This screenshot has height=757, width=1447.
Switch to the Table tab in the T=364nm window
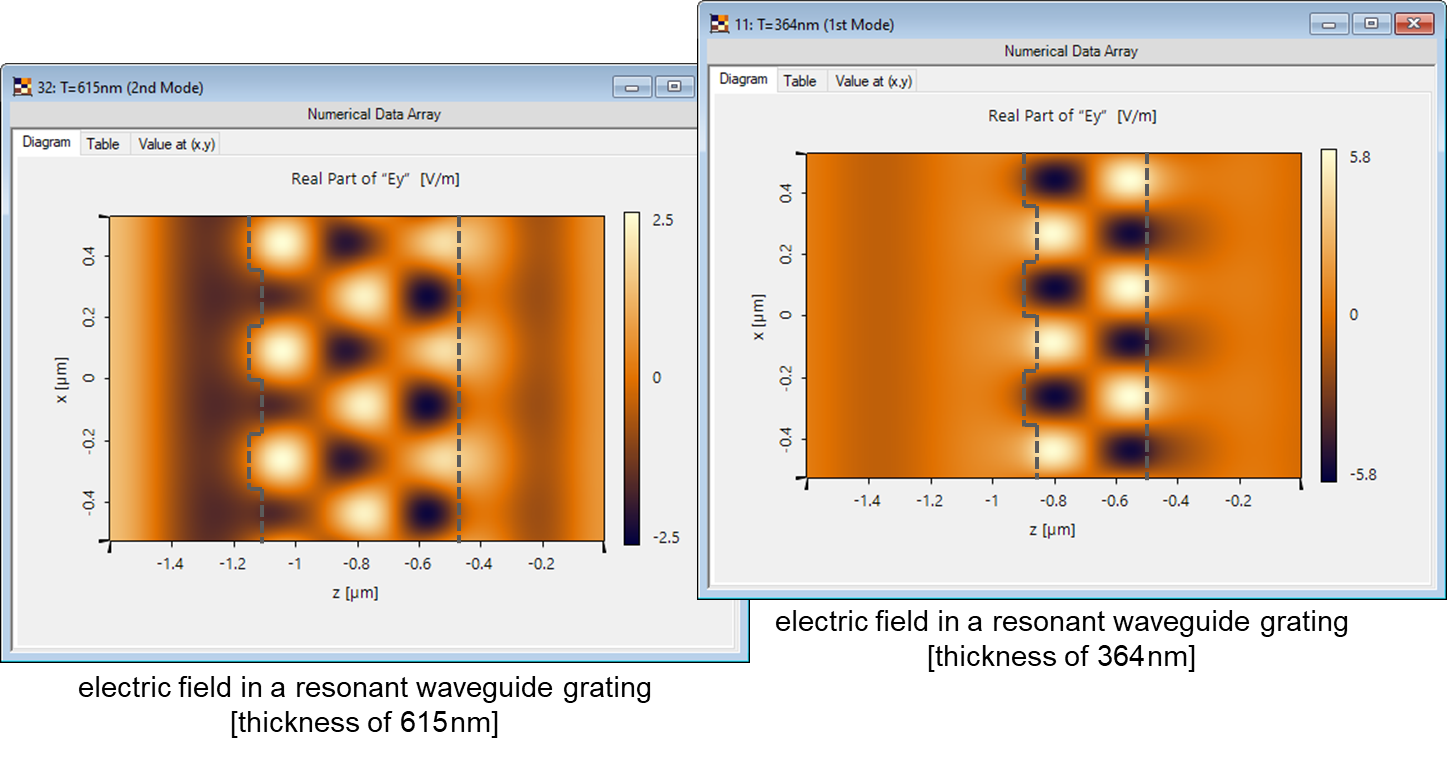point(800,80)
